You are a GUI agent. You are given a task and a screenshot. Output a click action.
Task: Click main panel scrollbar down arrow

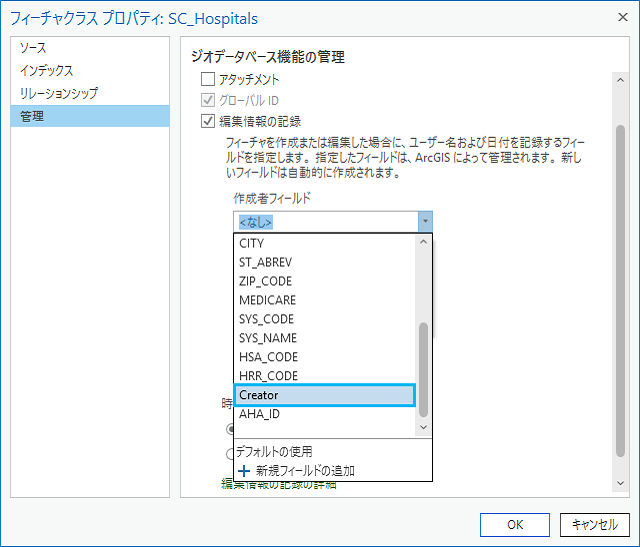pyautogui.click(x=620, y=484)
